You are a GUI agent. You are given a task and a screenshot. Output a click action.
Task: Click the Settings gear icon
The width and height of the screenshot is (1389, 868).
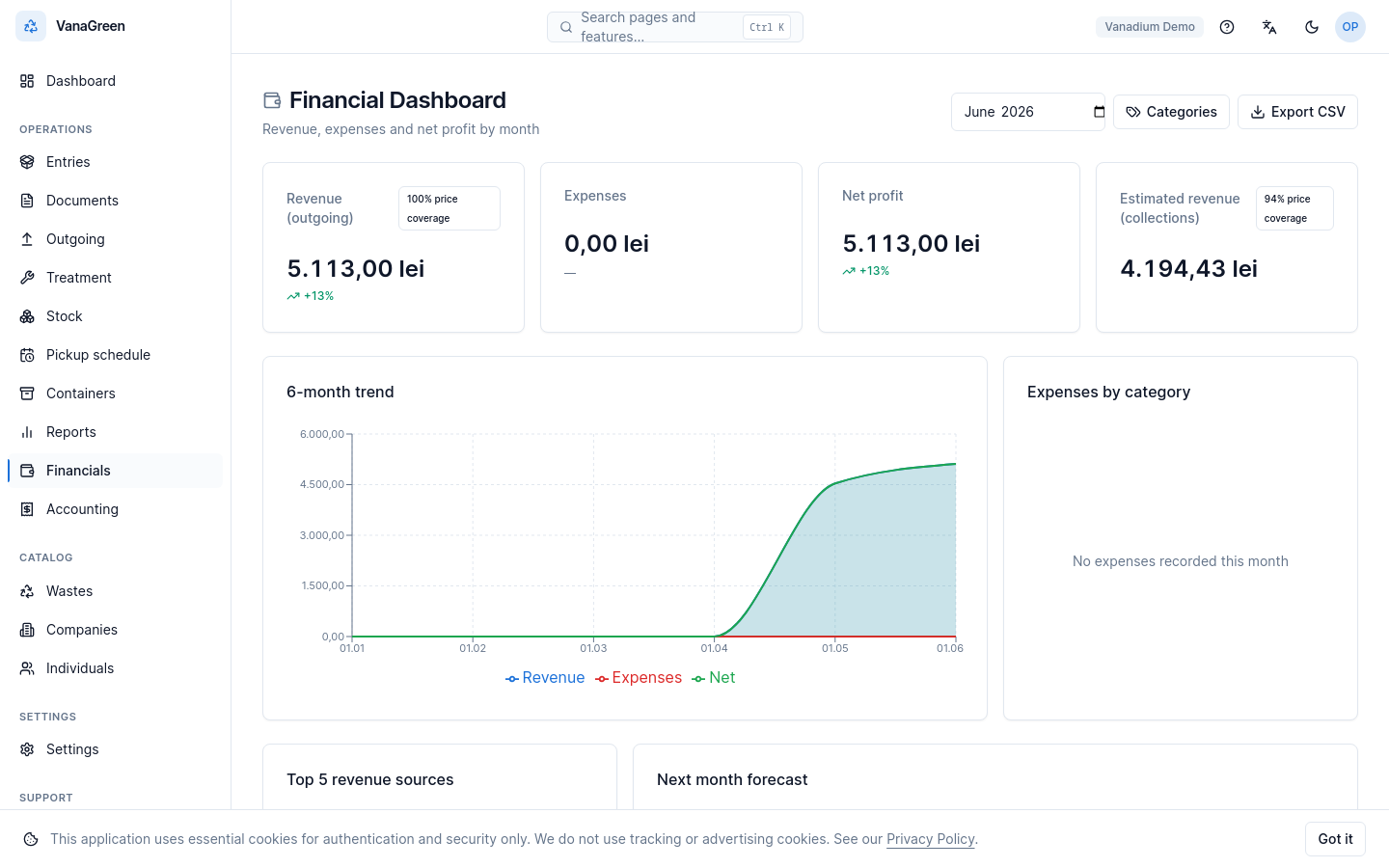pyautogui.click(x=27, y=749)
